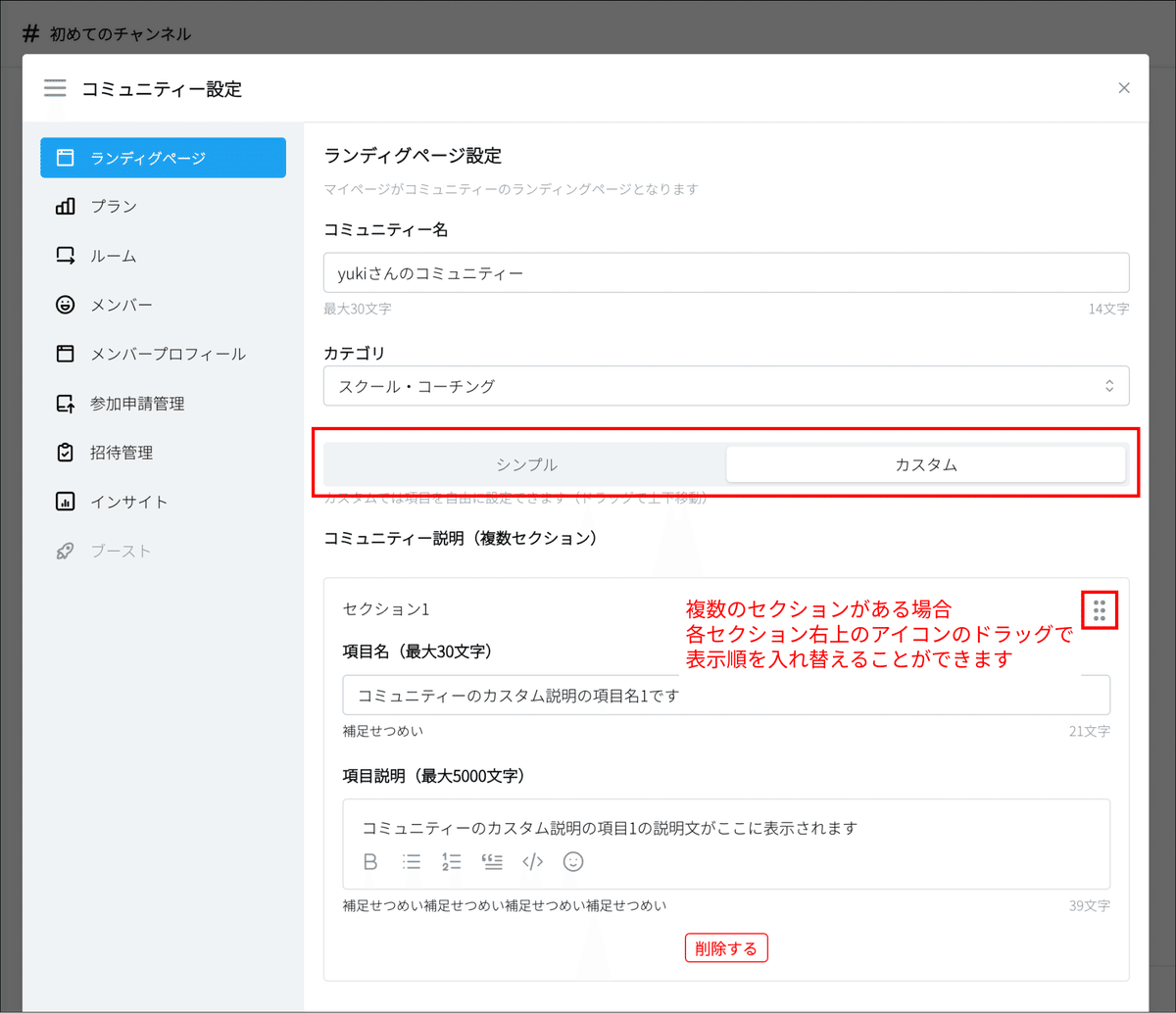Insert a numbered list in the editor
The image size is (1176, 1013).
[x=452, y=862]
